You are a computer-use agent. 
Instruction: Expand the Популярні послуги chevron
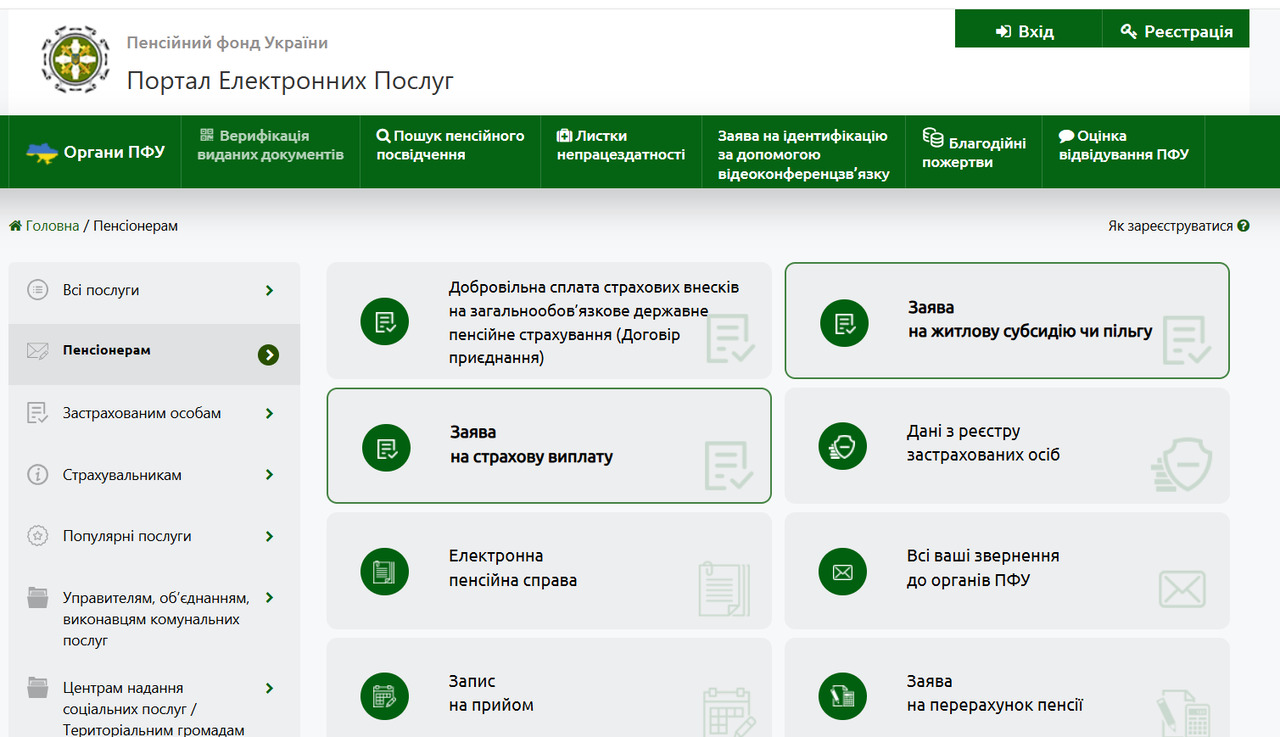click(269, 536)
